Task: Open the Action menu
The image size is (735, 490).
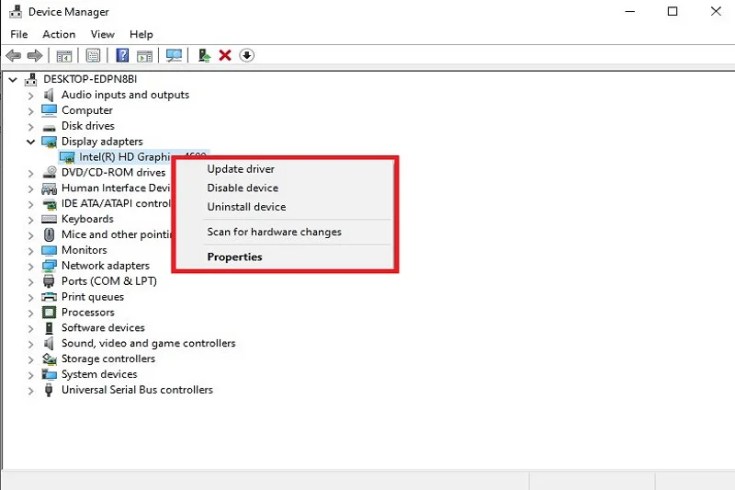Action: (x=59, y=34)
